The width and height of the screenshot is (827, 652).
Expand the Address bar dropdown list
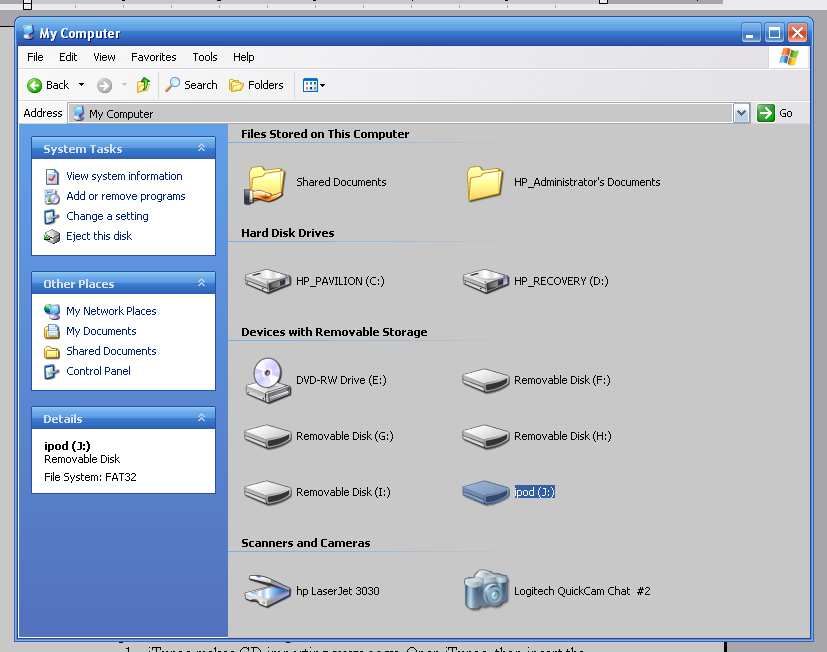pos(741,113)
